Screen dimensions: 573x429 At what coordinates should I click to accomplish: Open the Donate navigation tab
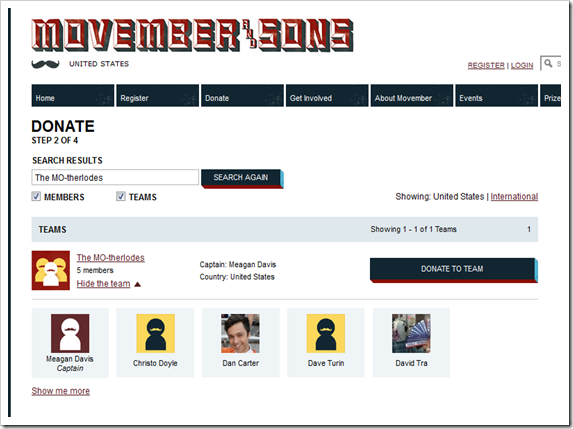pyautogui.click(x=242, y=96)
